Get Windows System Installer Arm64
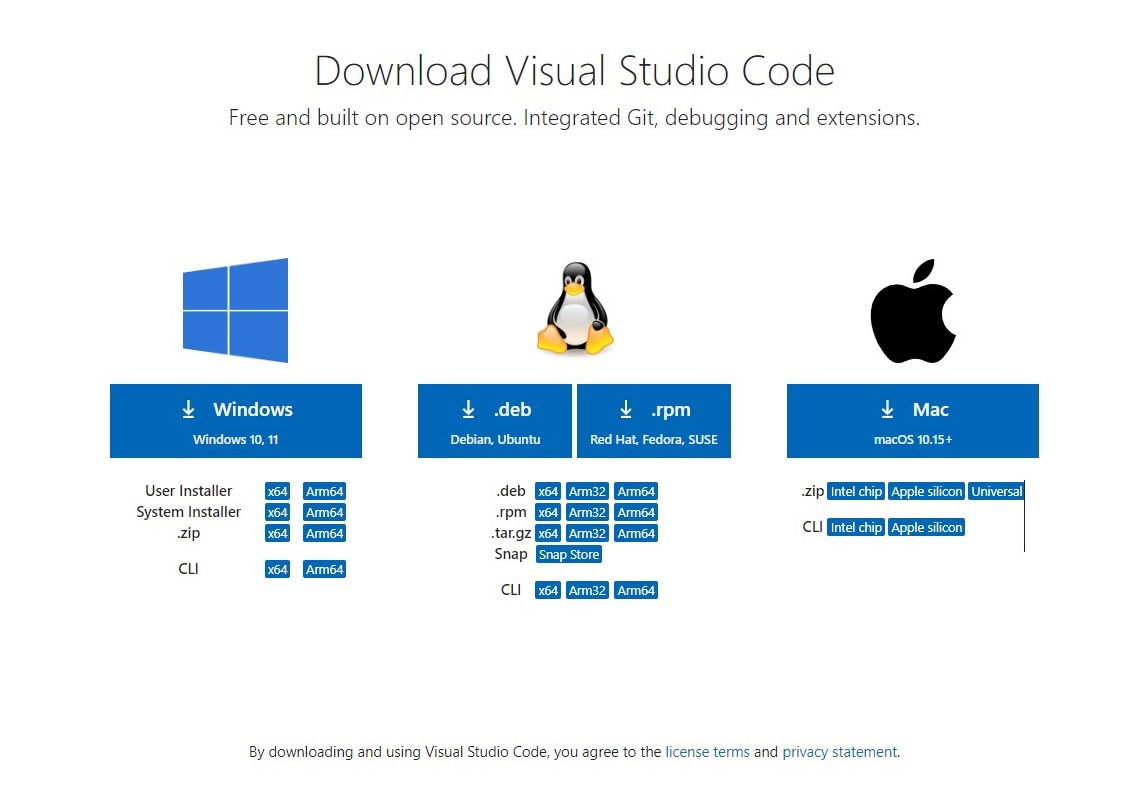The image size is (1143, 791). [x=324, y=513]
